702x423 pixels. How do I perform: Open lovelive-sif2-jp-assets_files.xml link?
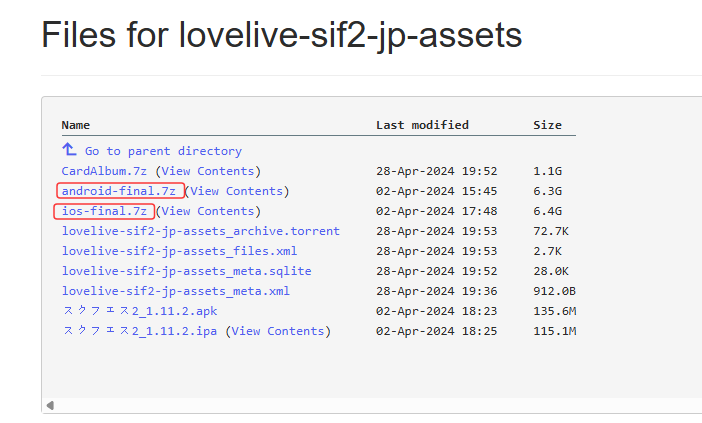coord(179,251)
